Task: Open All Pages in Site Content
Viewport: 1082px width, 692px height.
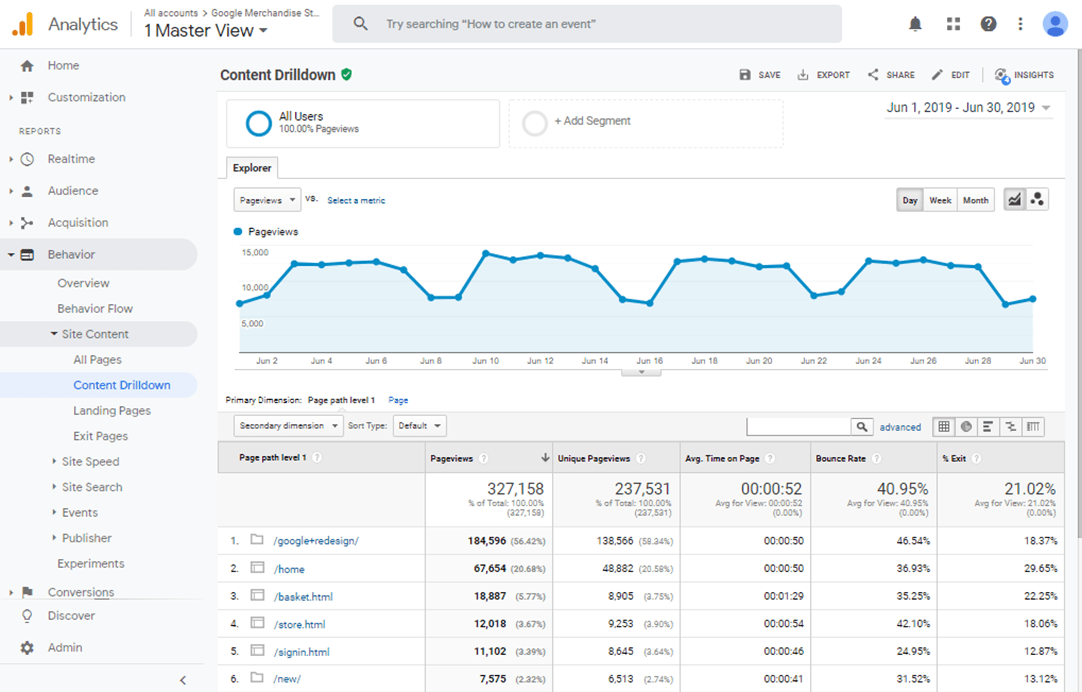Action: 97,360
